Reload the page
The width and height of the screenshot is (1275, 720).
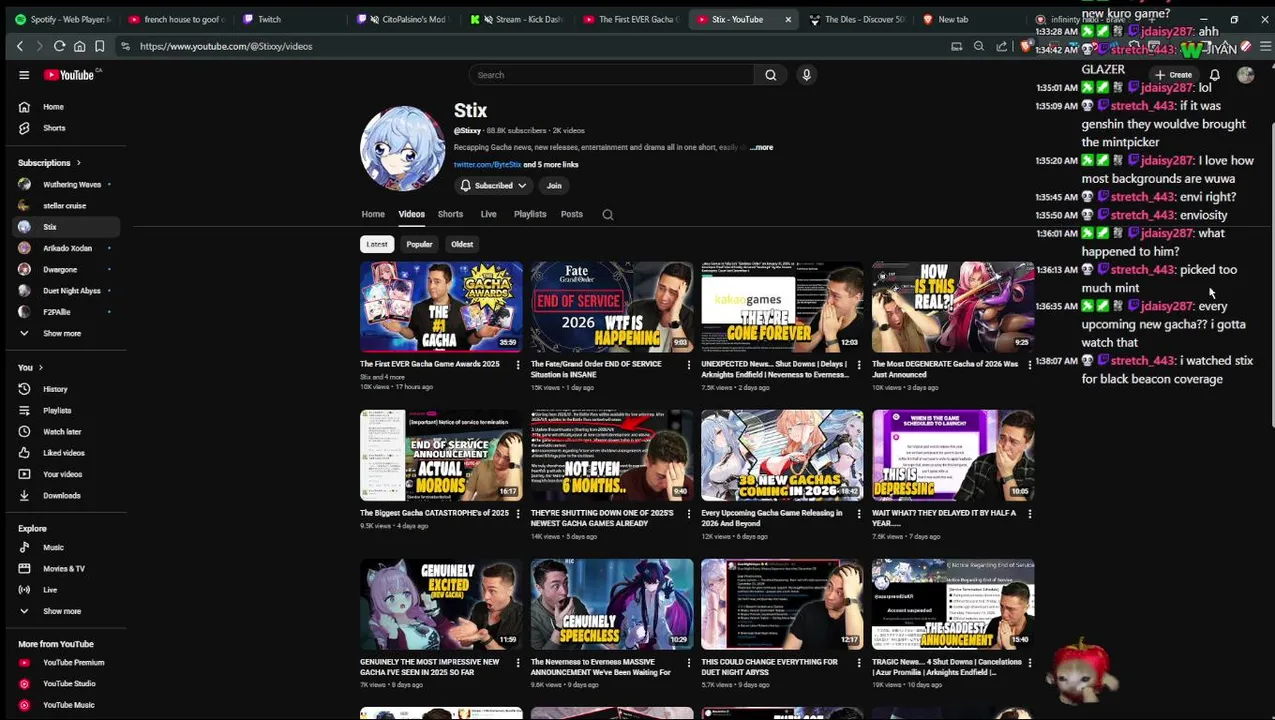tap(60, 46)
